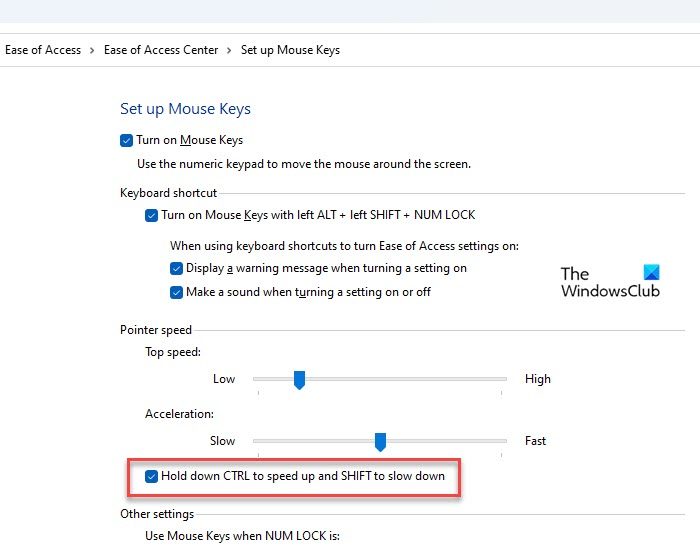Click the Pointer speed section label
The image size is (700, 550).
[156, 330]
